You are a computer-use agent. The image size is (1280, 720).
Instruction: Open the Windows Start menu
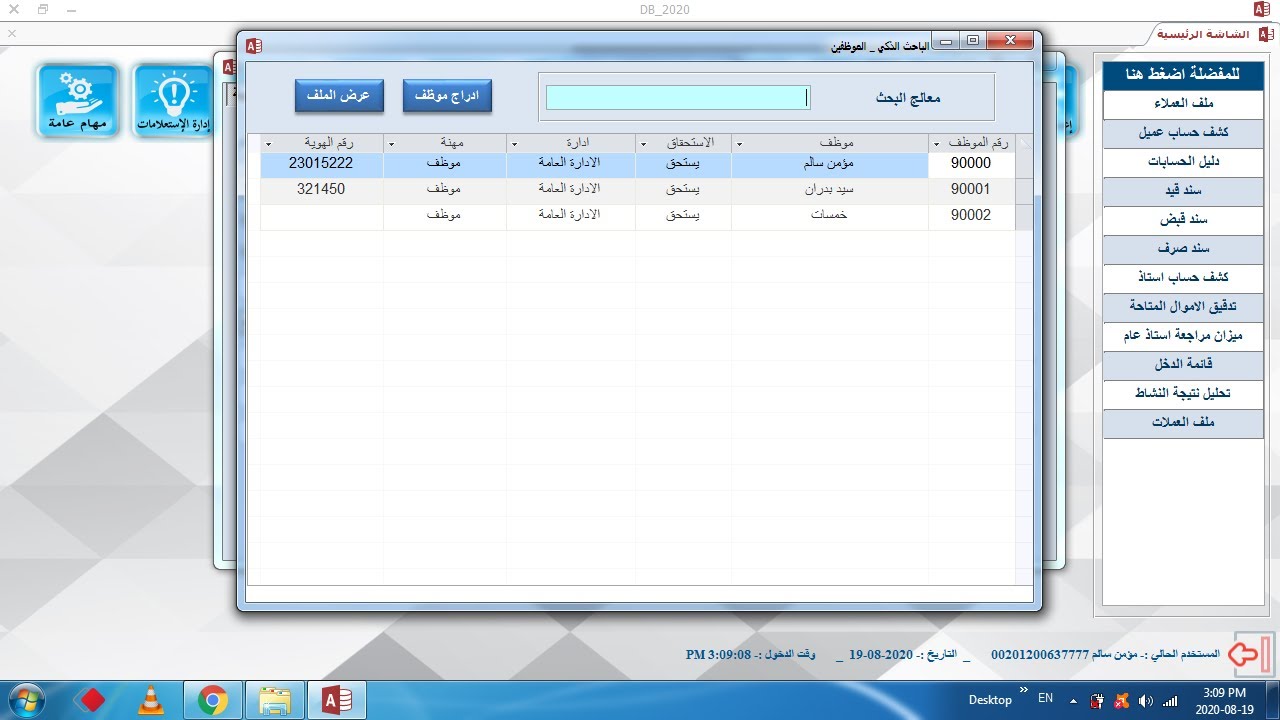(24, 700)
